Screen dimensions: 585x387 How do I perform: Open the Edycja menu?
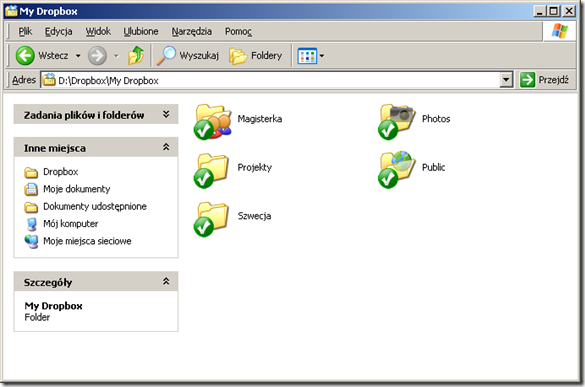(x=59, y=31)
